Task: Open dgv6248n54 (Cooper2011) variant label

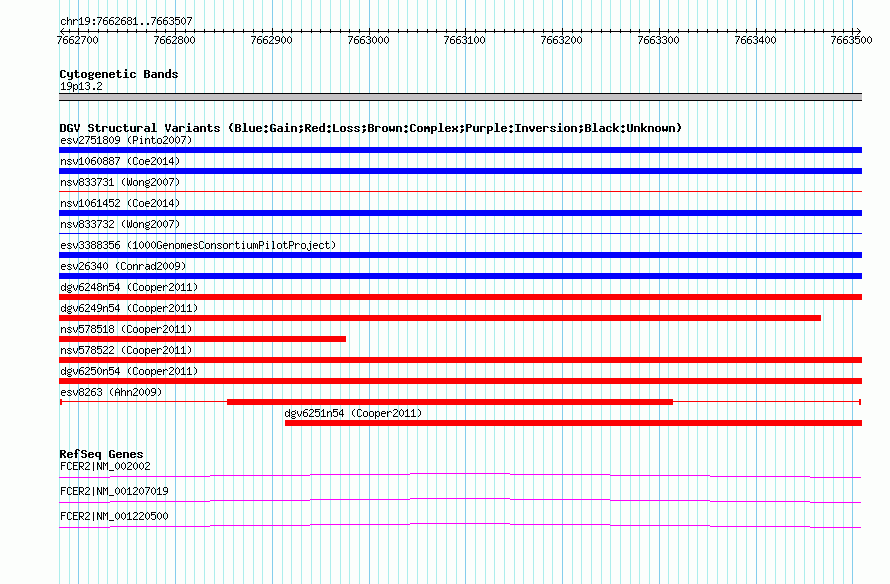Action: tap(129, 287)
